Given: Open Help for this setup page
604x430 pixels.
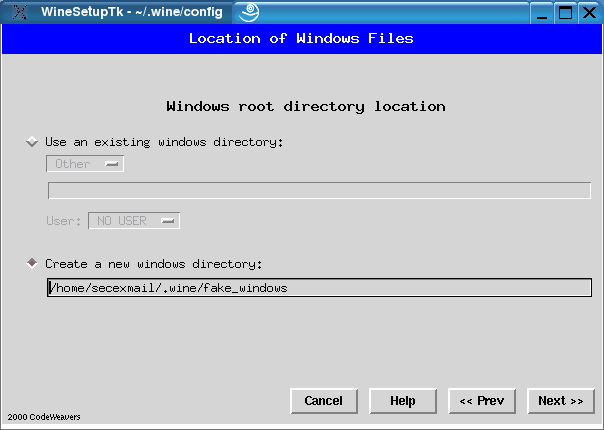Looking at the screenshot, I should coord(403,401).
